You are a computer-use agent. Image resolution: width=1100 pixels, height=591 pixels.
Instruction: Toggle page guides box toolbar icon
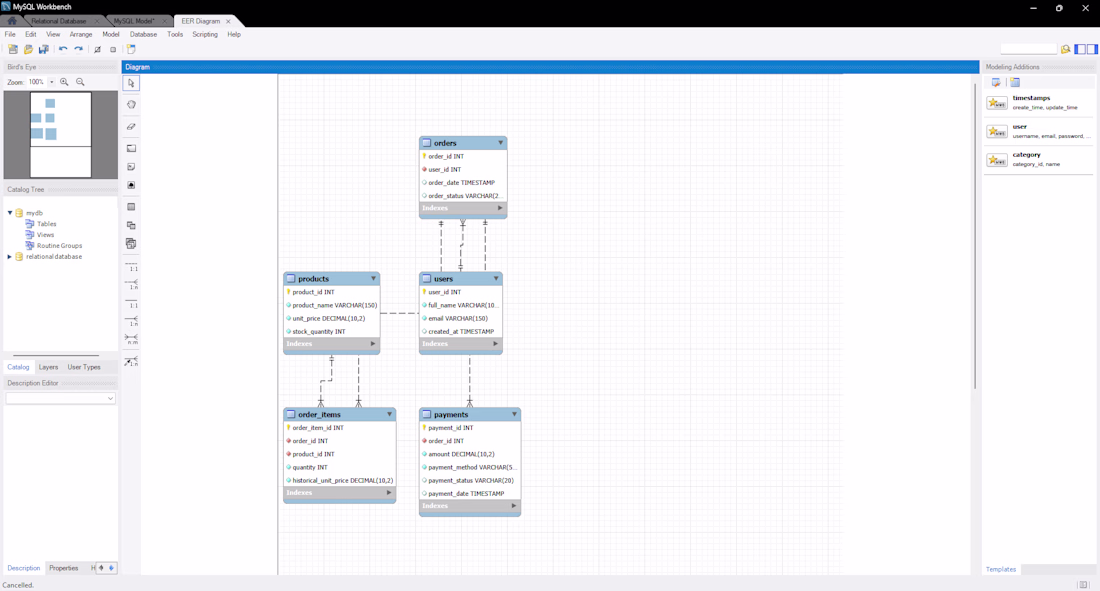(113, 49)
